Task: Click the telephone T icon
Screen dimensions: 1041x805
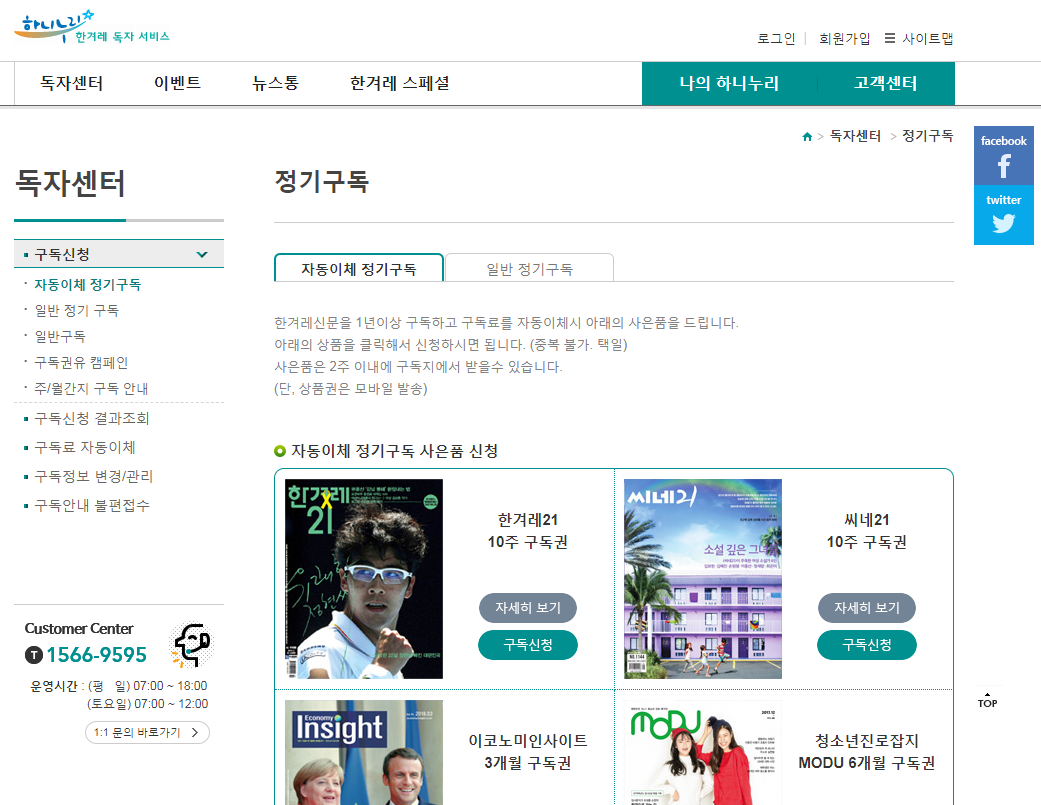Action: click(x=34, y=655)
